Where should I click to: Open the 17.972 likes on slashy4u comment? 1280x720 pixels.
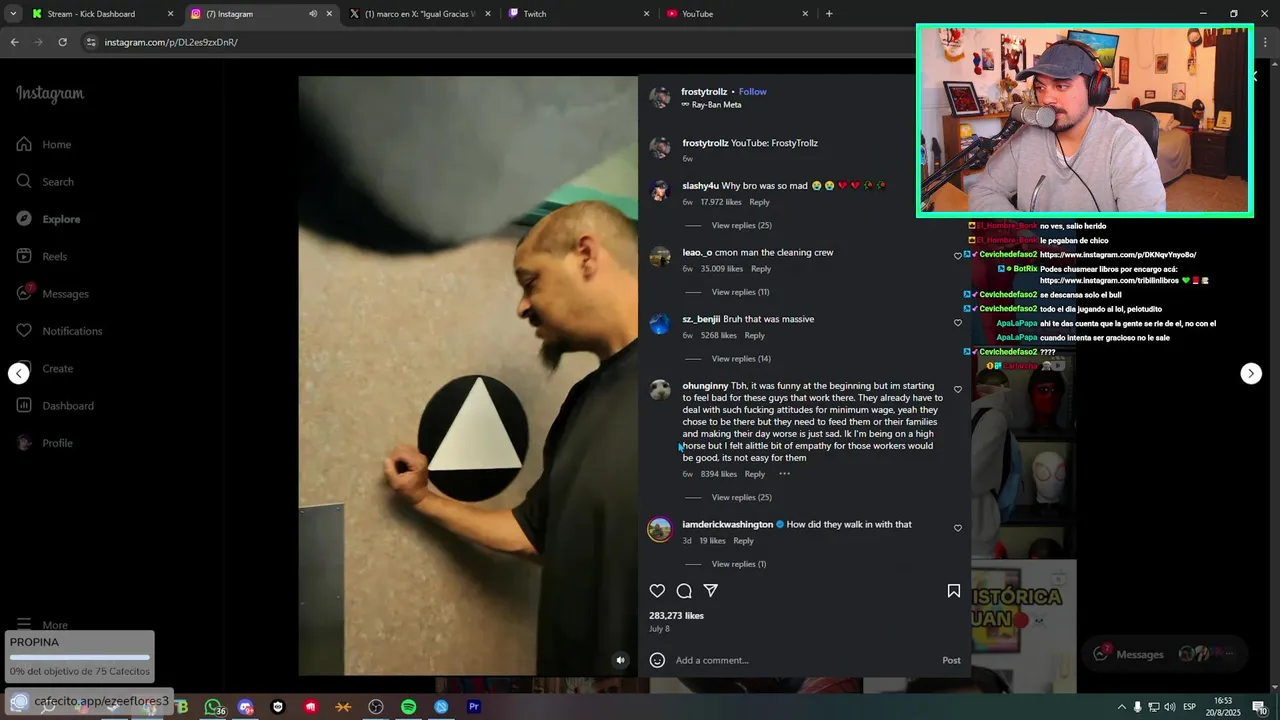pos(721,202)
